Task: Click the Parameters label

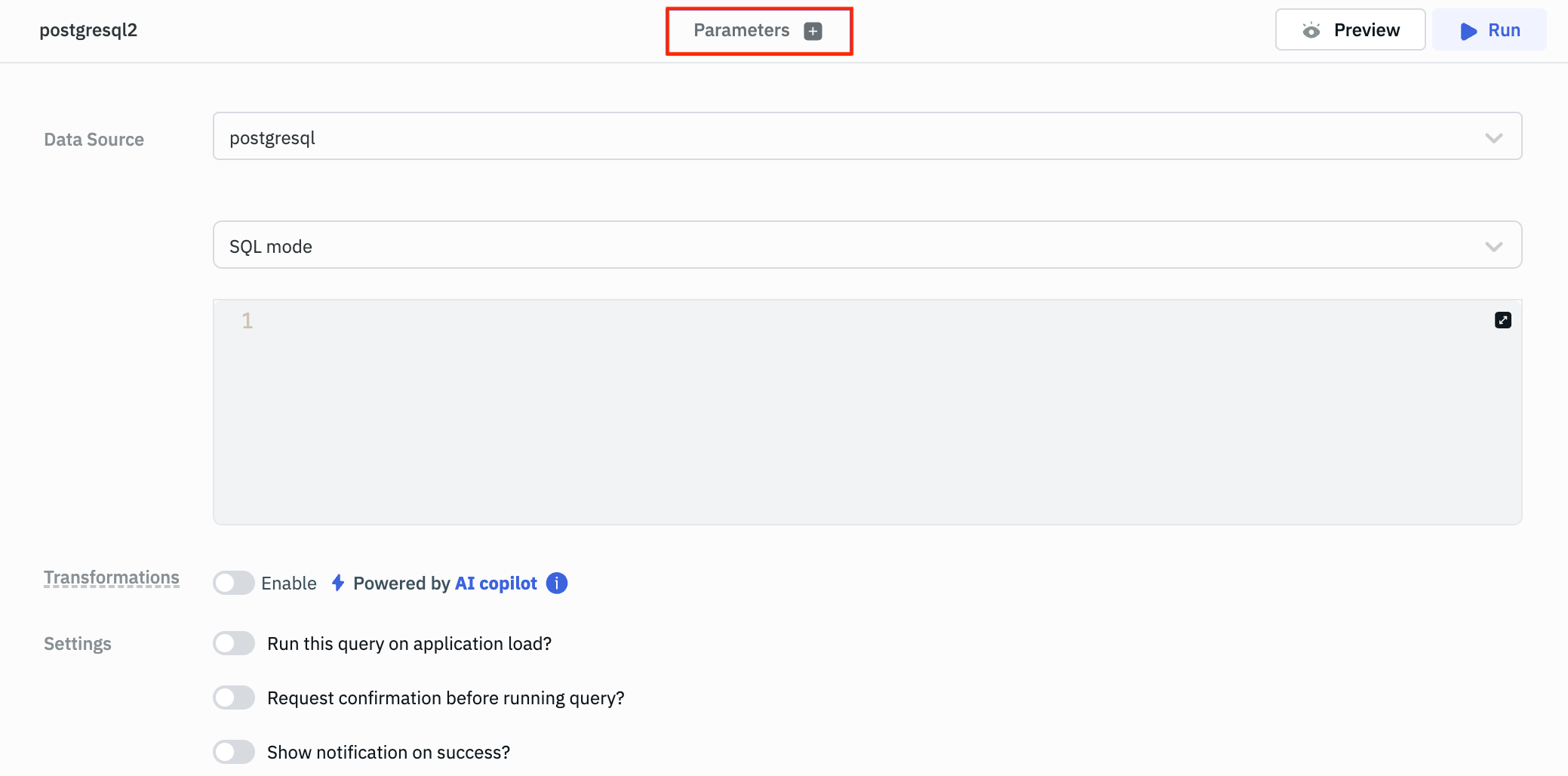Action: pyautogui.click(x=741, y=31)
